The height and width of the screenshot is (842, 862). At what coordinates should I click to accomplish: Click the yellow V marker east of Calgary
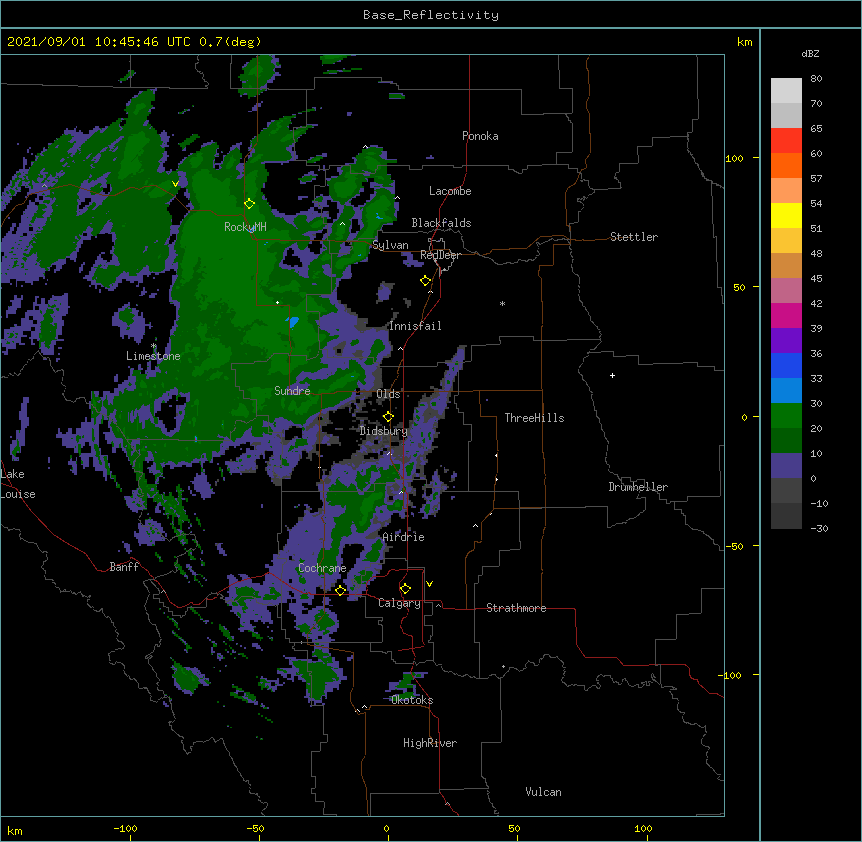(x=429, y=584)
